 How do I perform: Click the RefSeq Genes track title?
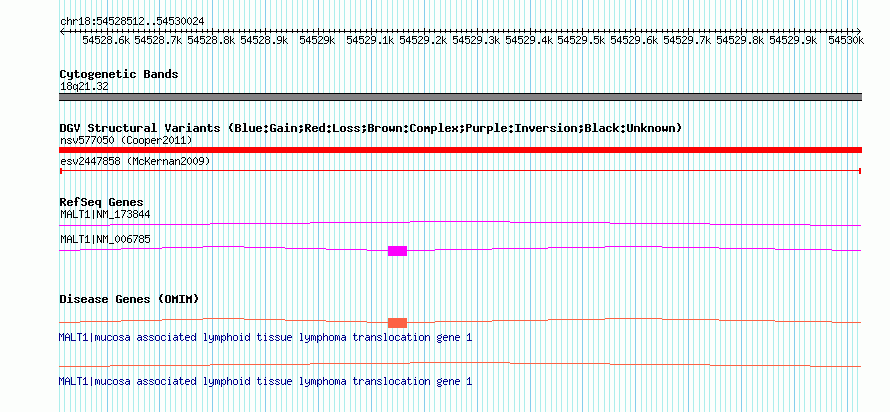[x=102, y=202]
